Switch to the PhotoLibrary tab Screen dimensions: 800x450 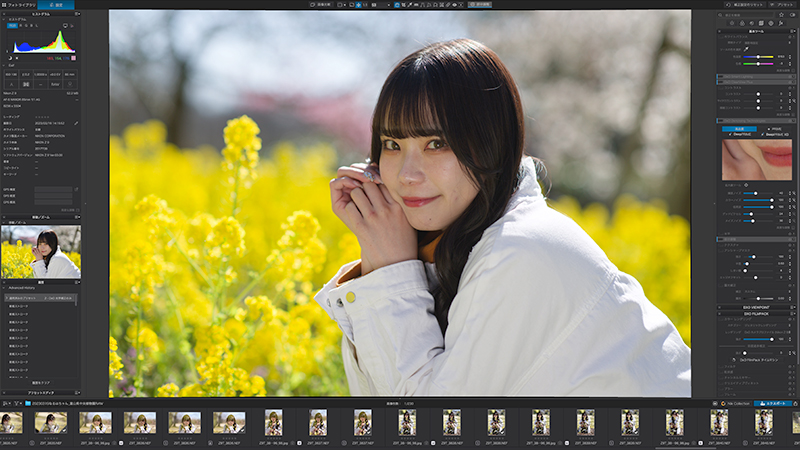[18, 5]
